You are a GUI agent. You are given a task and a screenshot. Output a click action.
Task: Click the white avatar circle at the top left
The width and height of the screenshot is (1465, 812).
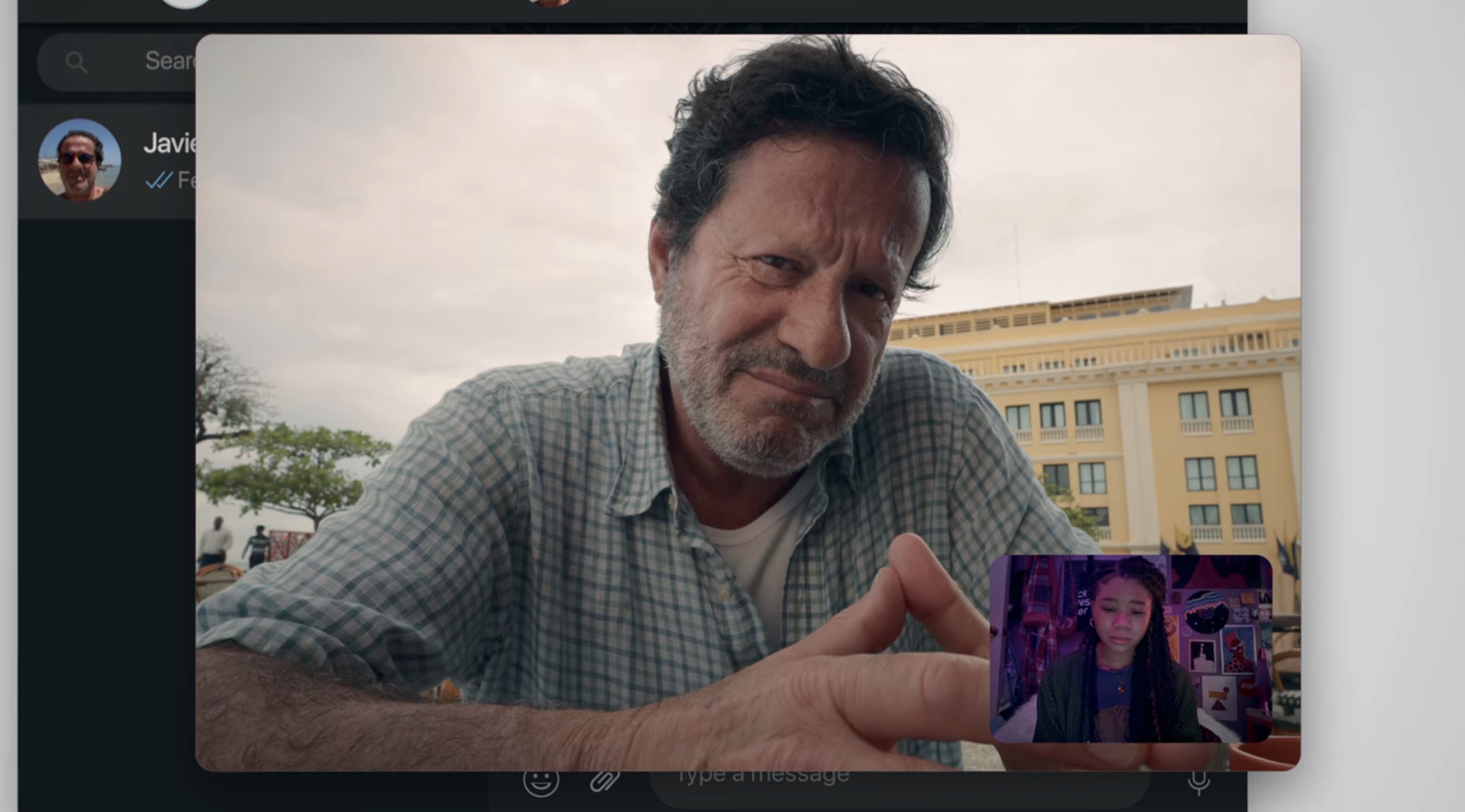[181, 4]
